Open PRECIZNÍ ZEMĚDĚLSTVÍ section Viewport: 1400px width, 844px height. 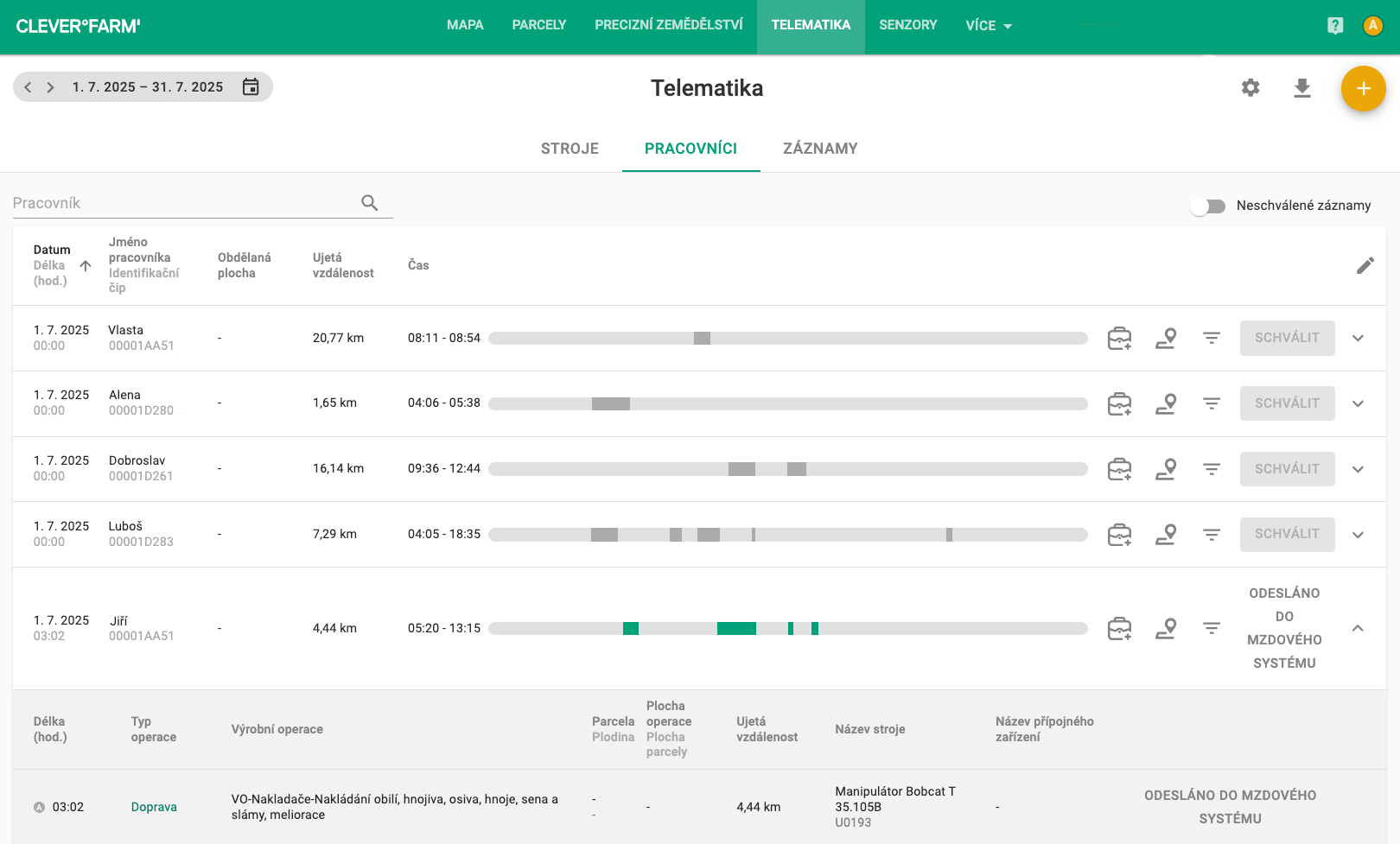click(669, 25)
